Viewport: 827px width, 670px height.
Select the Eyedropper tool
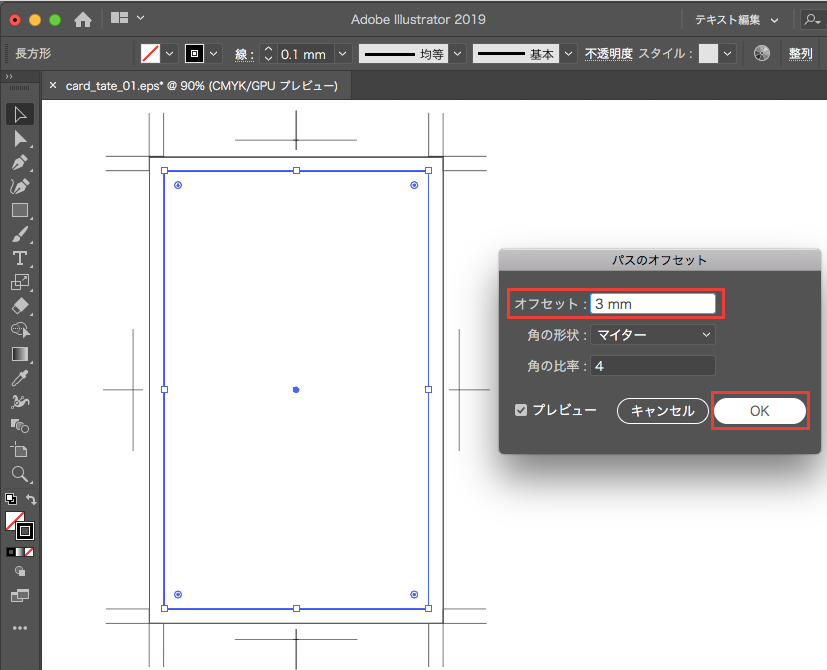coord(20,378)
